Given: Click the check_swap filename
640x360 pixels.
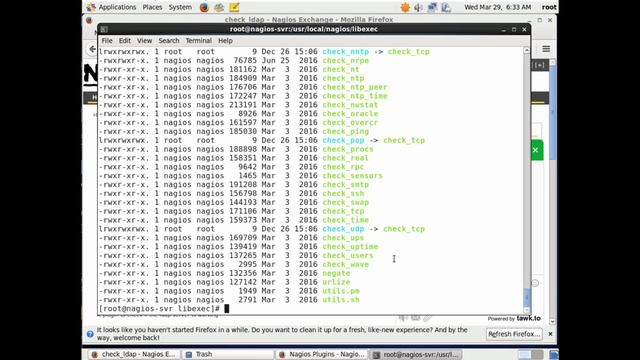Looking at the screenshot, I should coord(345,202).
